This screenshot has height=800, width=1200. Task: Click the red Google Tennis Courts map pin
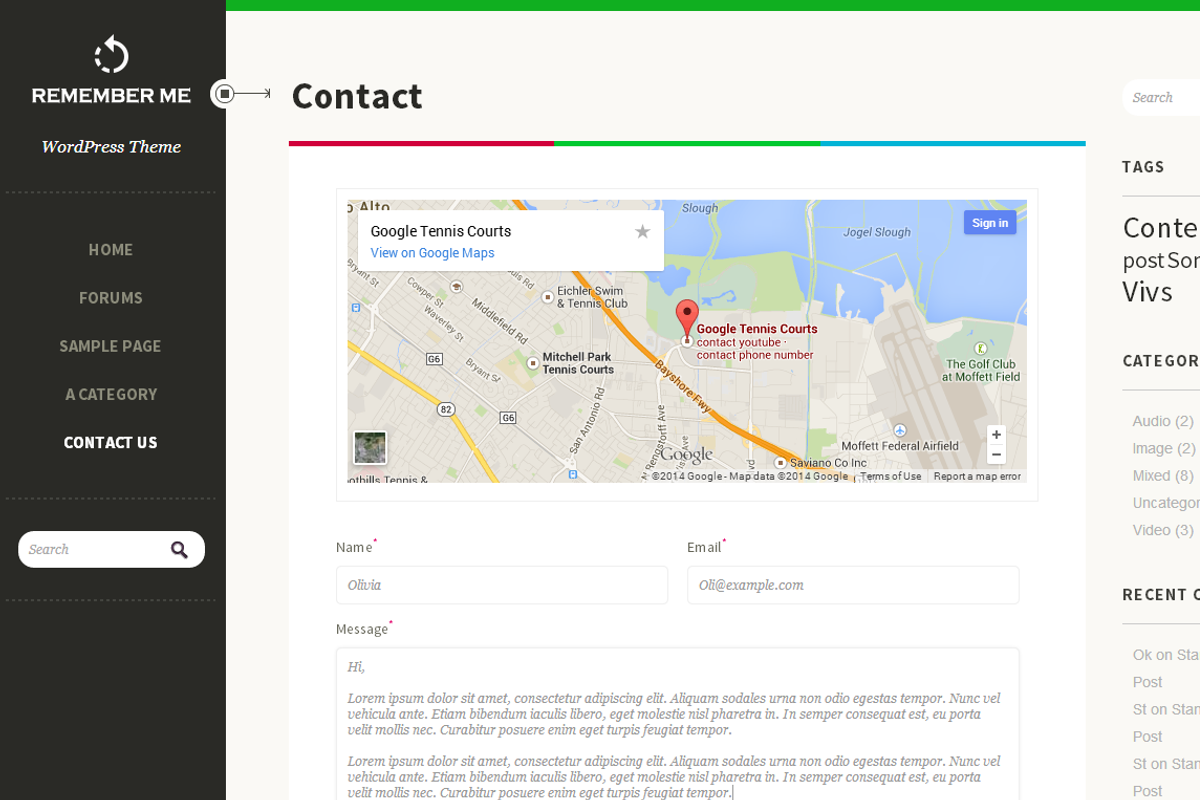[x=686, y=318]
